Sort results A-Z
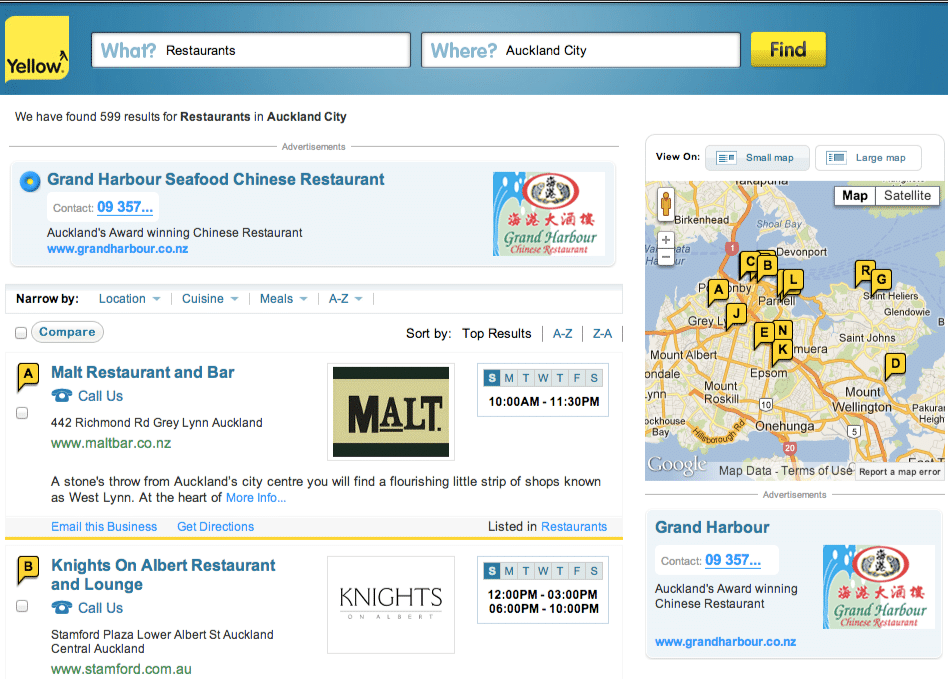This screenshot has height=679, width=948. (562, 334)
